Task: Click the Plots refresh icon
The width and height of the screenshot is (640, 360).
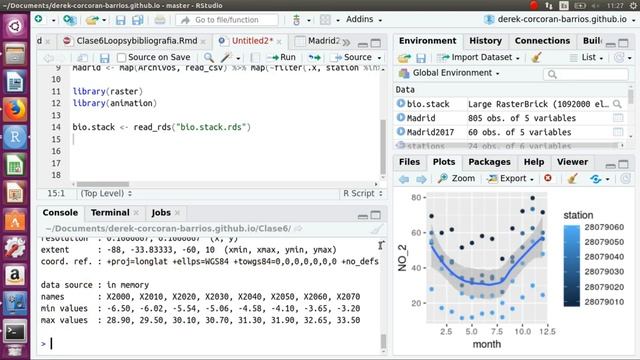Action: [x=596, y=179]
